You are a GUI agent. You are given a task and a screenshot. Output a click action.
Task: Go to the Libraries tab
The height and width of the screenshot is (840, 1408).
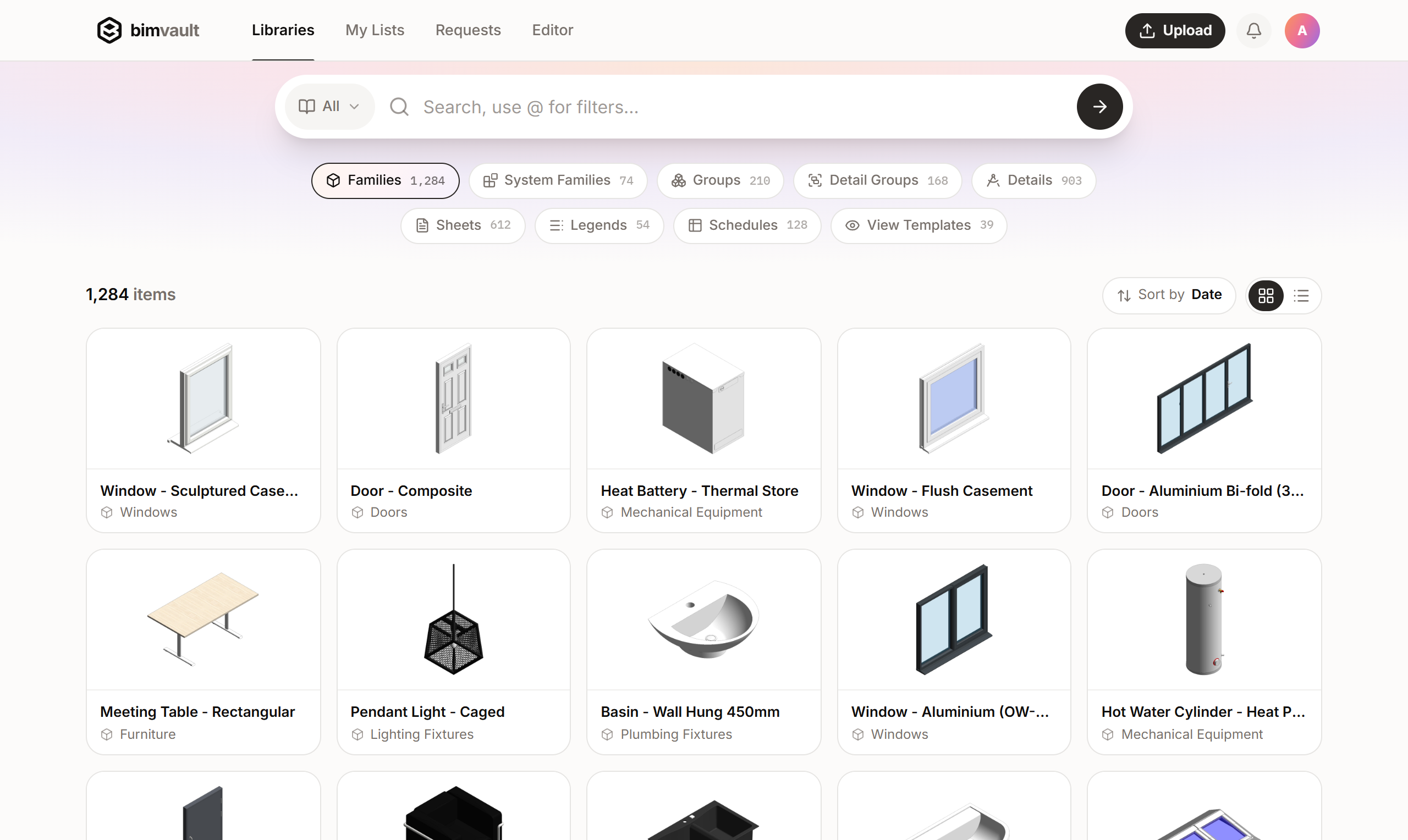(x=283, y=30)
